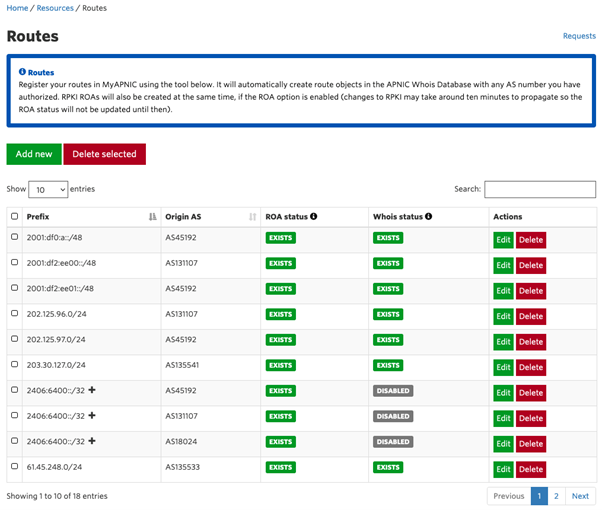
Task: Expand plus icon for 2406:6400::/32 AS45192
Action: 92,390
